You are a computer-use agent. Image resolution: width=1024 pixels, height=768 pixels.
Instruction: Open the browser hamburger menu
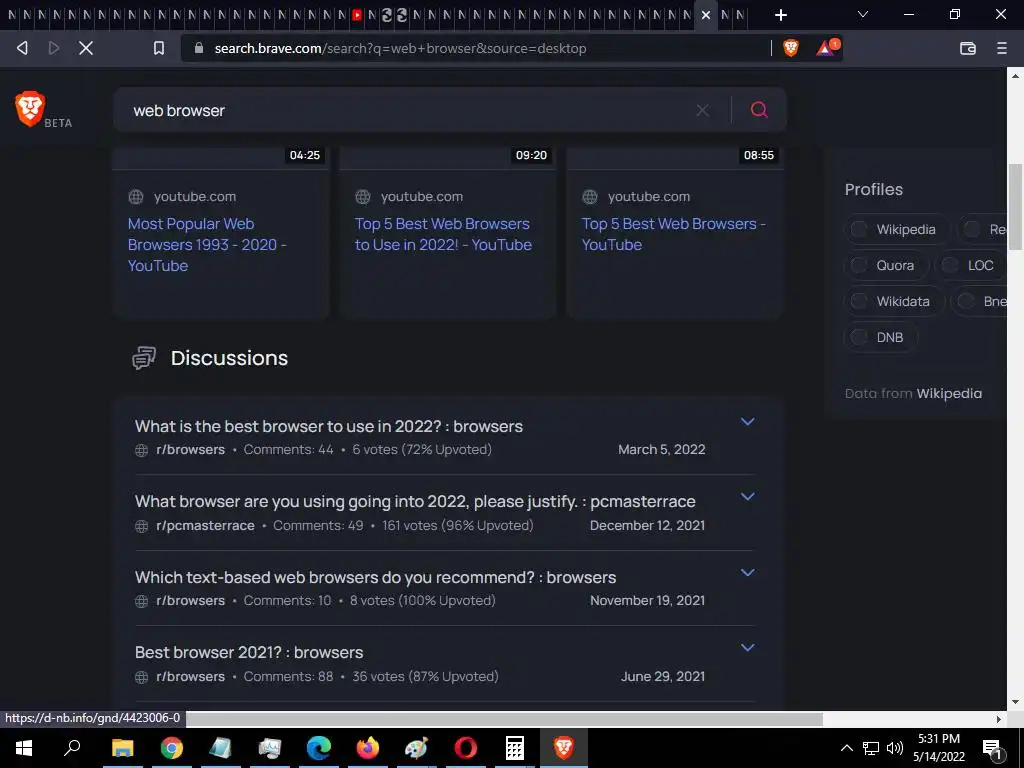click(1002, 48)
